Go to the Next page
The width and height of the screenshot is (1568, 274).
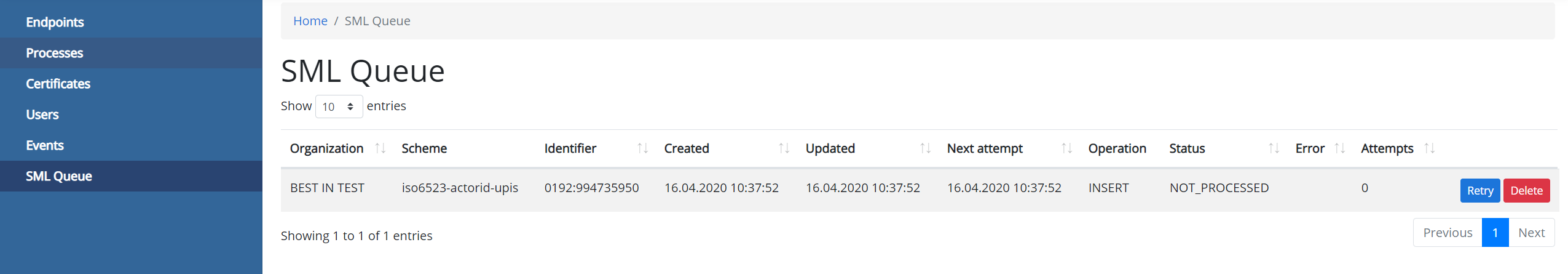click(x=1531, y=233)
